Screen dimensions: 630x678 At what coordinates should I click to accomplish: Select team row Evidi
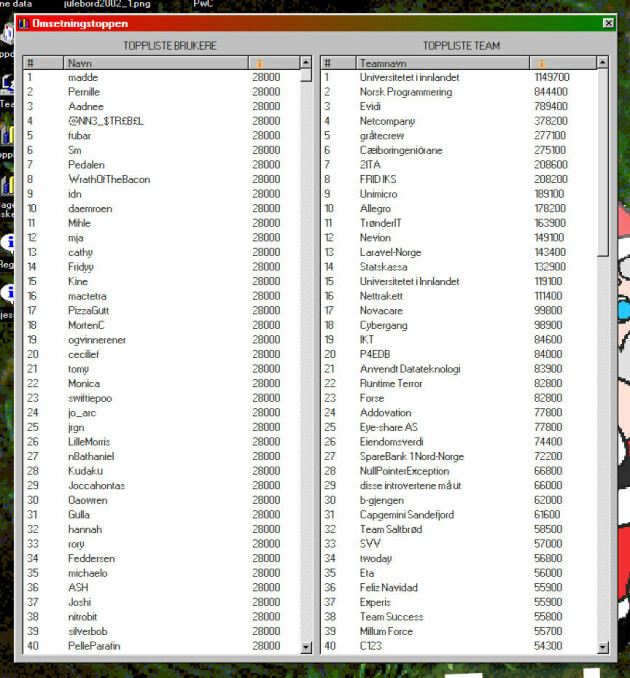459,106
